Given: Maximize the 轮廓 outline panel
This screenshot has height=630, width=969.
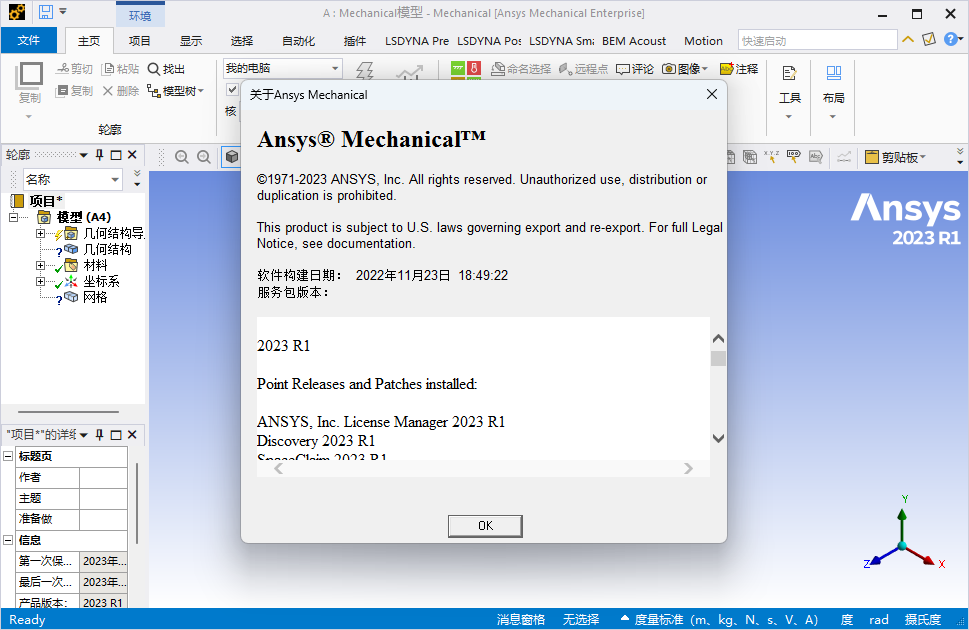Looking at the screenshot, I should click(x=116, y=155).
